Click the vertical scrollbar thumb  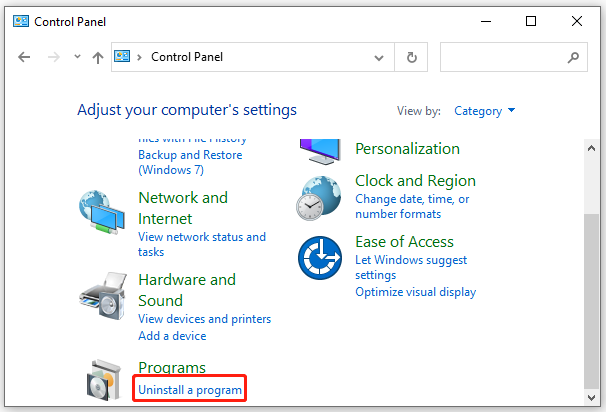coord(591,301)
